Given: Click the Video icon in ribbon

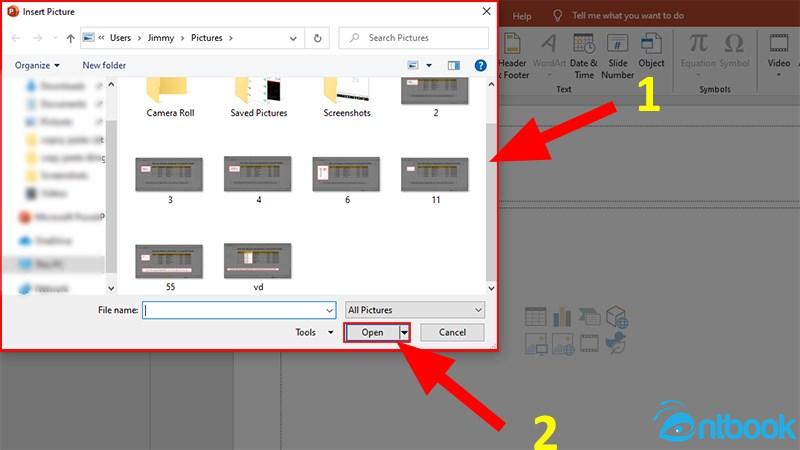Looking at the screenshot, I should tap(779, 52).
